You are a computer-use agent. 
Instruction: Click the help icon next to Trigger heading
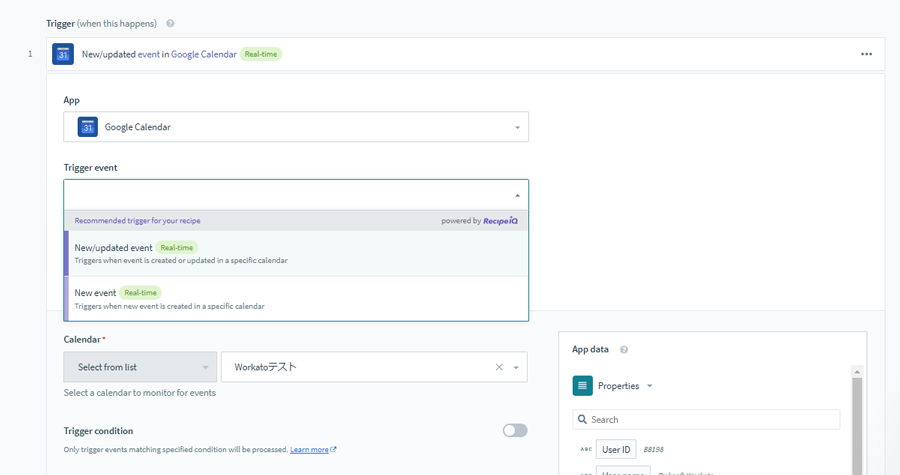pyautogui.click(x=170, y=24)
